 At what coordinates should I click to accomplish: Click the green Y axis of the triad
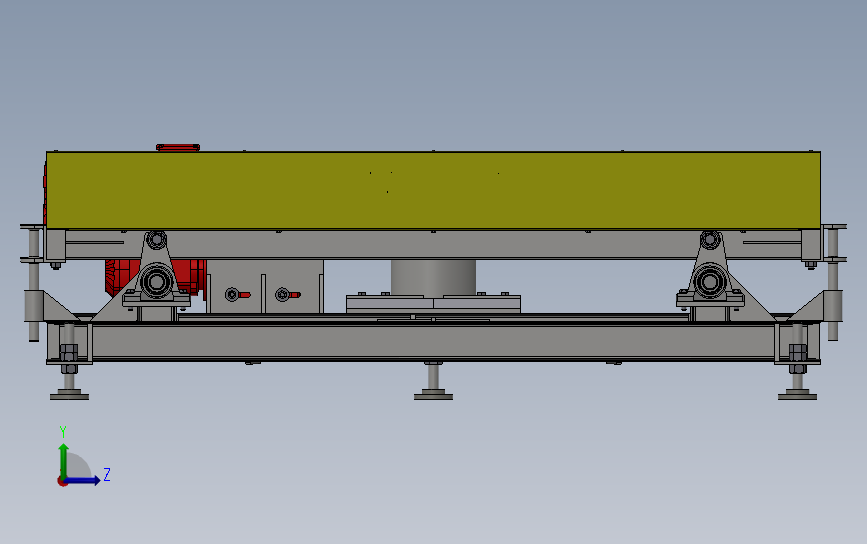tap(64, 460)
